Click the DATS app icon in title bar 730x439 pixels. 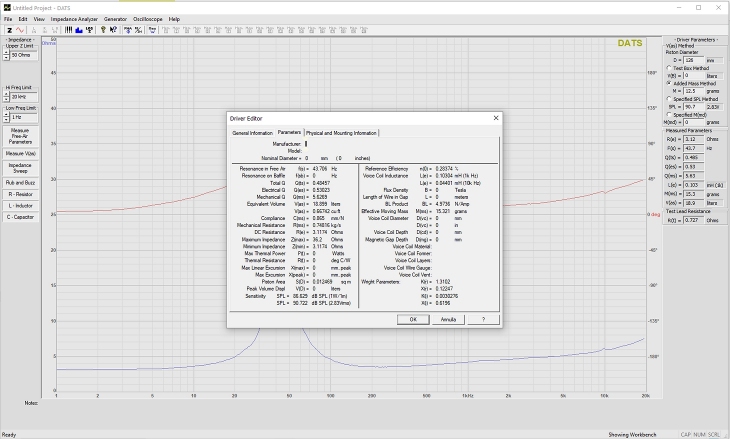(6, 6)
